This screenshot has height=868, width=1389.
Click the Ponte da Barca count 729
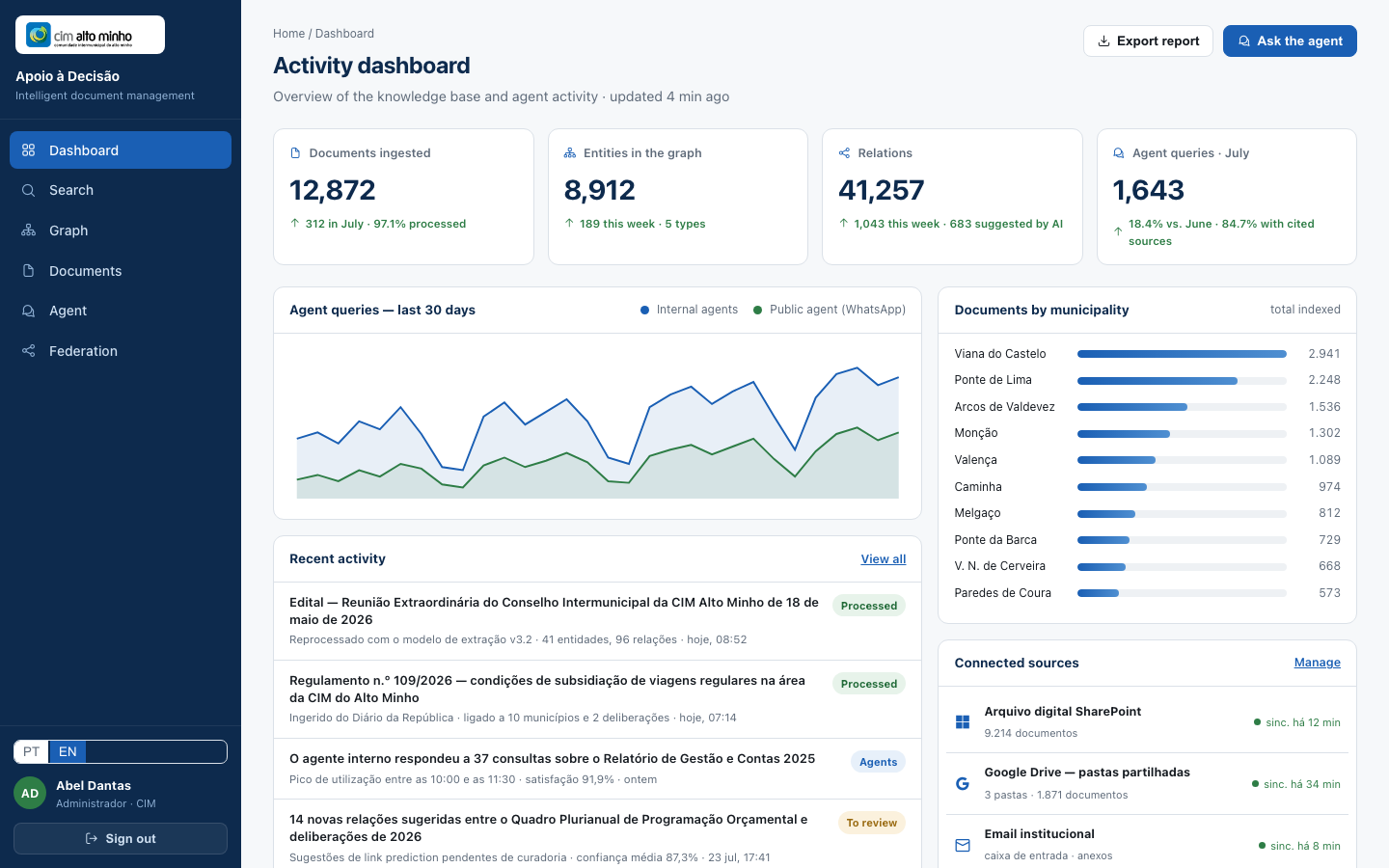click(x=1329, y=540)
